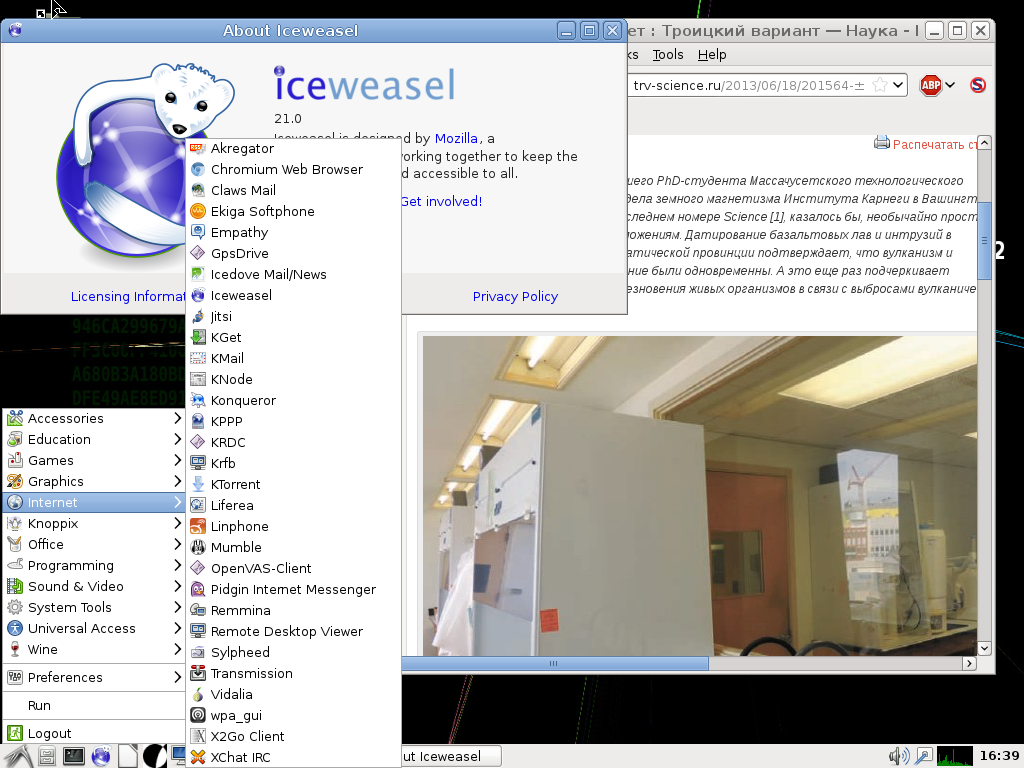Image resolution: width=1024 pixels, height=768 pixels.
Task: Start Pidgin Internet Messenger
Action: pos(293,589)
